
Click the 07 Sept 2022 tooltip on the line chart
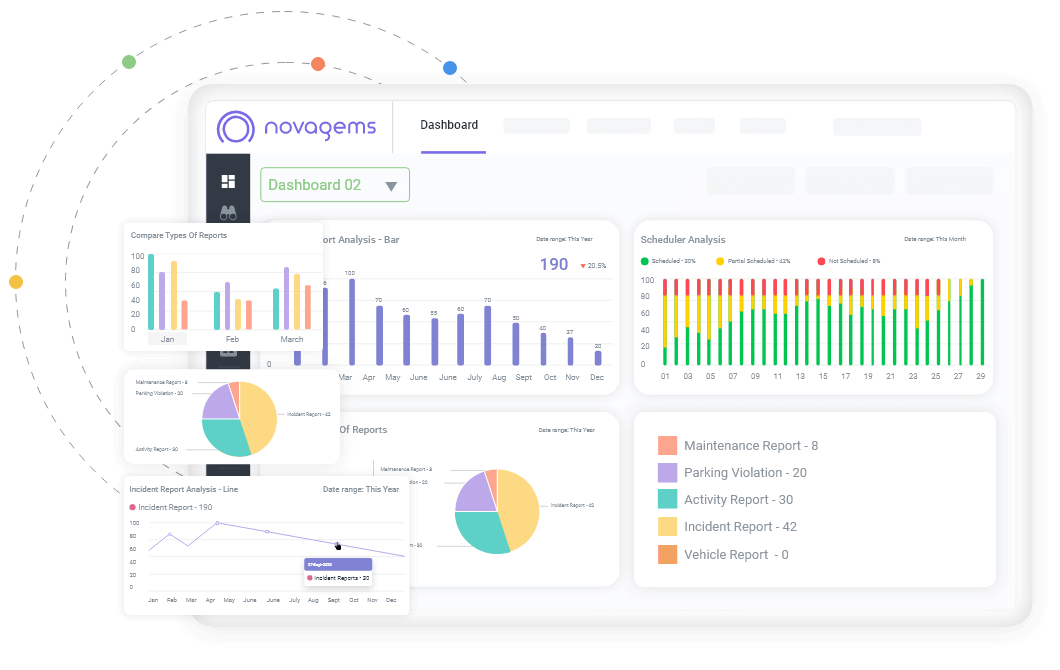[x=339, y=564]
